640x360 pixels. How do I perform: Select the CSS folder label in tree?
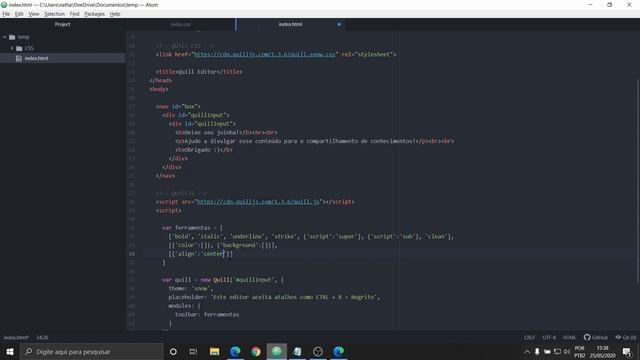tap(29, 48)
